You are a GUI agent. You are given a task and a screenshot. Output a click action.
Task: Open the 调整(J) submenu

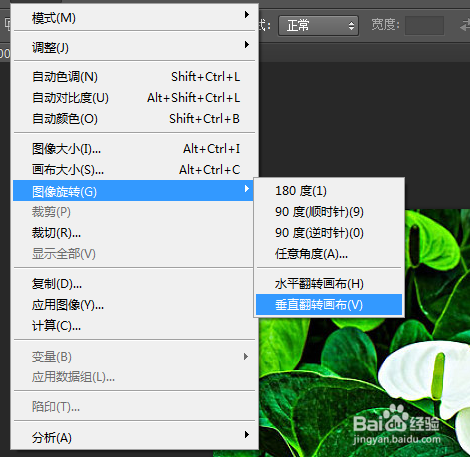click(x=134, y=47)
